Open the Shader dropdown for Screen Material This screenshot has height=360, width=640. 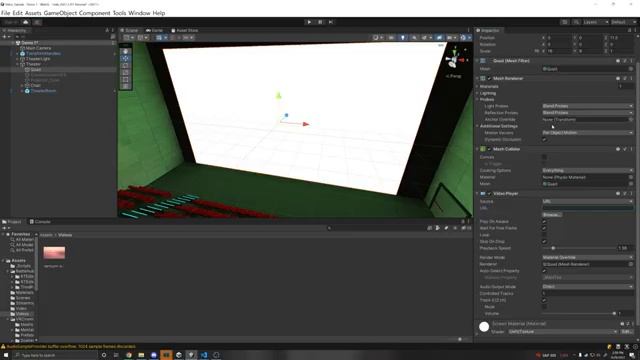click(562, 332)
